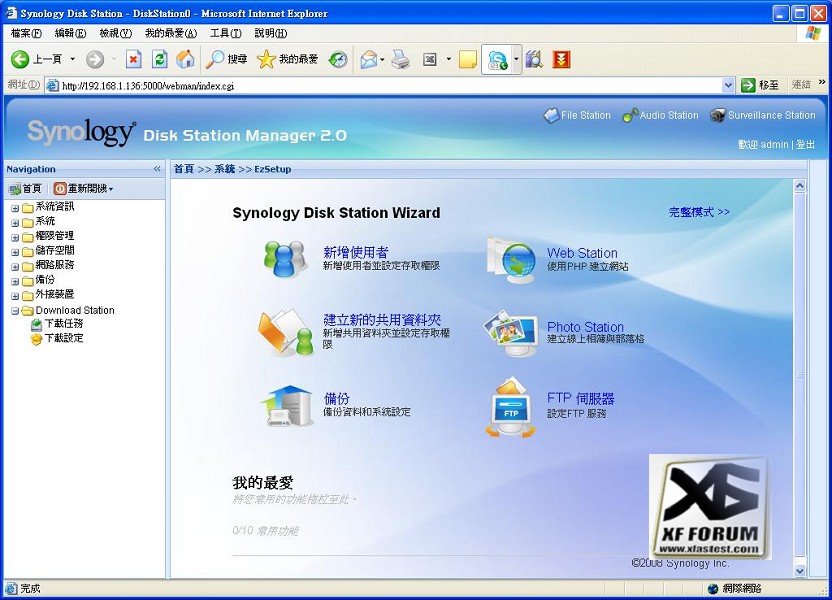Screen dimensions: 832x600
Task: Open 我的最愛 favorites star toolbar button
Action: [287, 59]
